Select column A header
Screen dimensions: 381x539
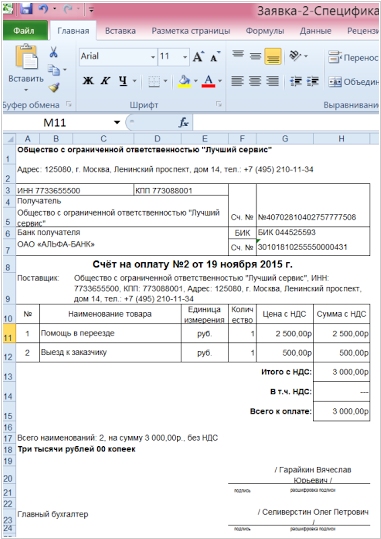28,139
